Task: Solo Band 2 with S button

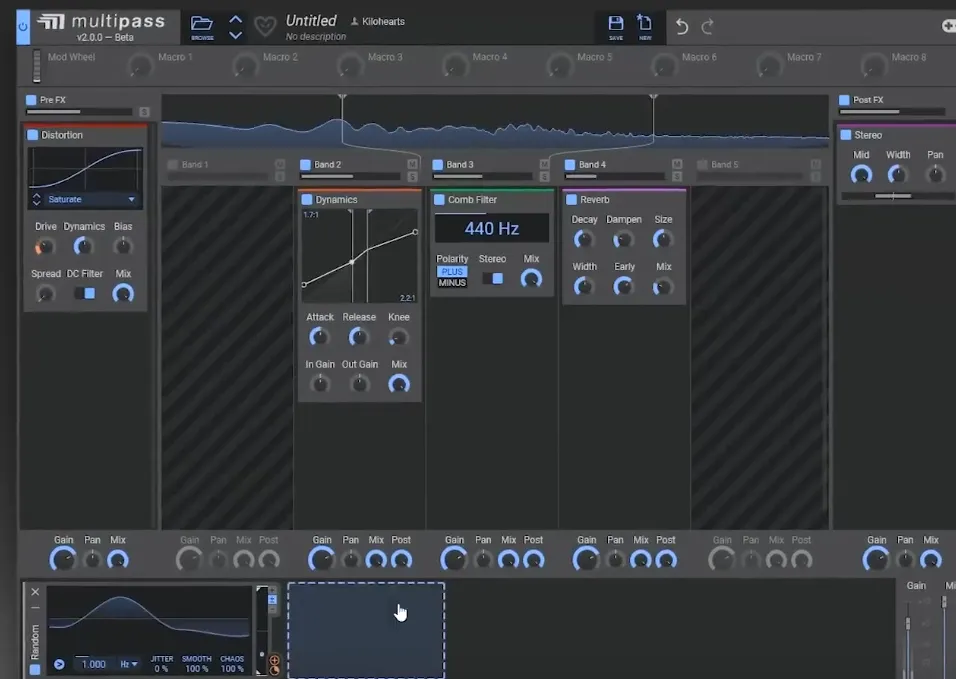Action: point(412,177)
